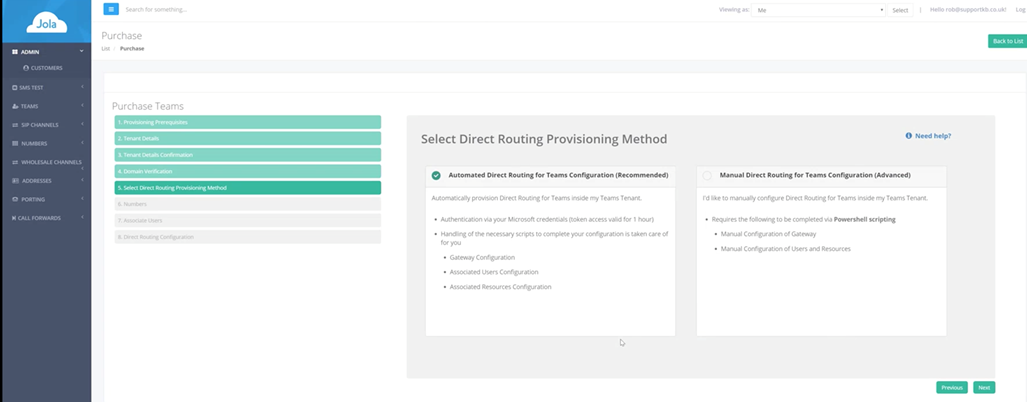Image resolution: width=1027 pixels, height=402 pixels.
Task: Expand the Call Forwards menu chevron
Action: coord(83,217)
